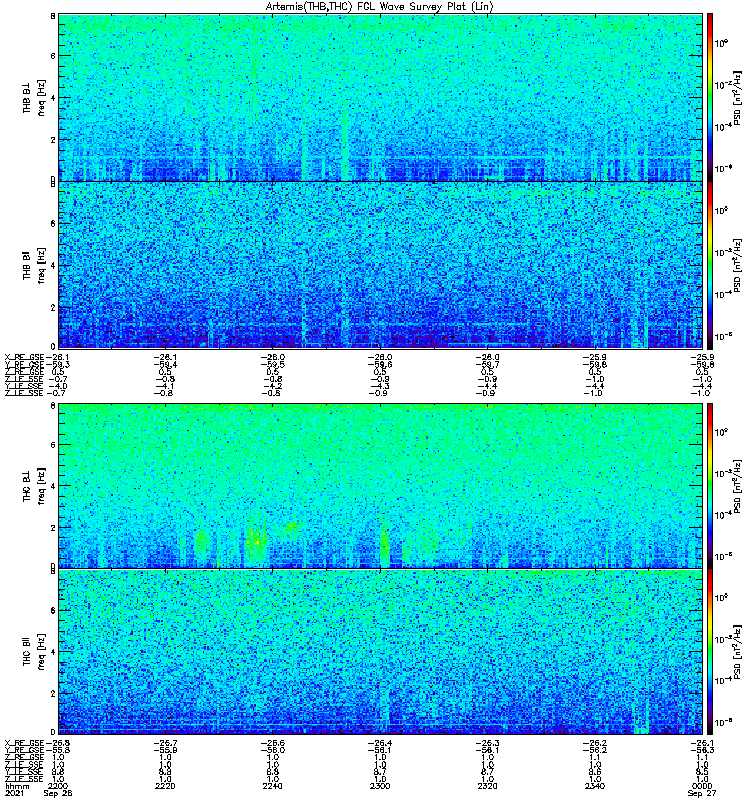The height and width of the screenshot is (800, 750).
Task: Click the bright burst near 2240 in third panel
Action: coord(254,540)
